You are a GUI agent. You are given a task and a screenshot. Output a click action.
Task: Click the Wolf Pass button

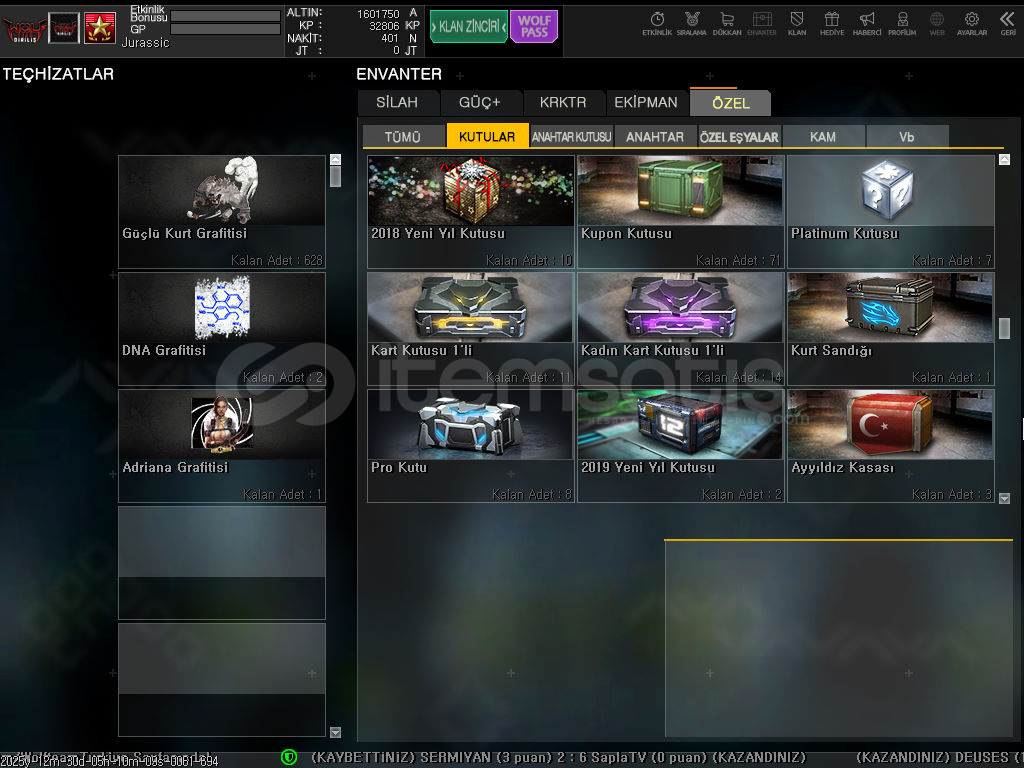pyautogui.click(x=534, y=27)
